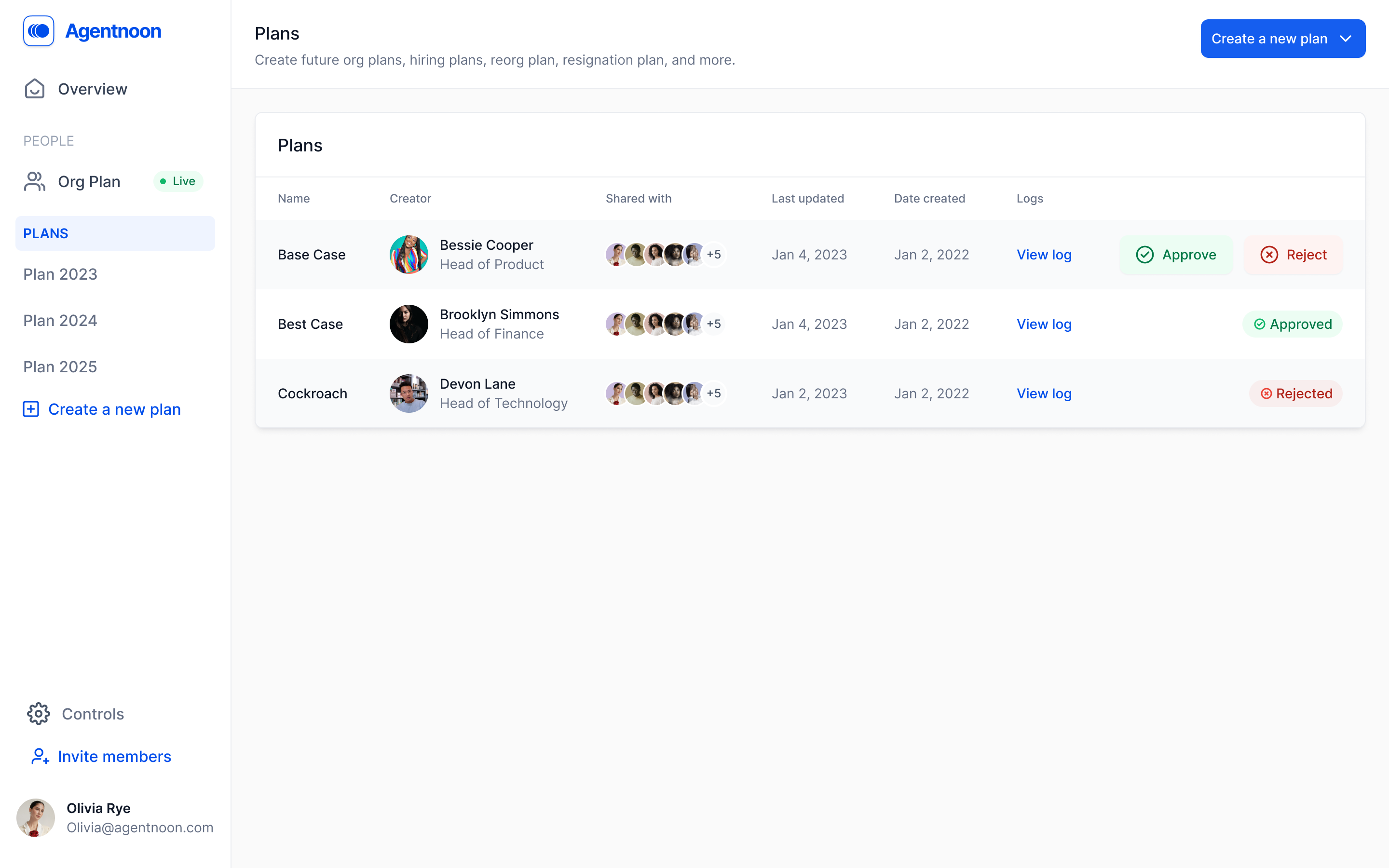Click the Plan 2024 tab item
1389x868 pixels.
pos(60,320)
